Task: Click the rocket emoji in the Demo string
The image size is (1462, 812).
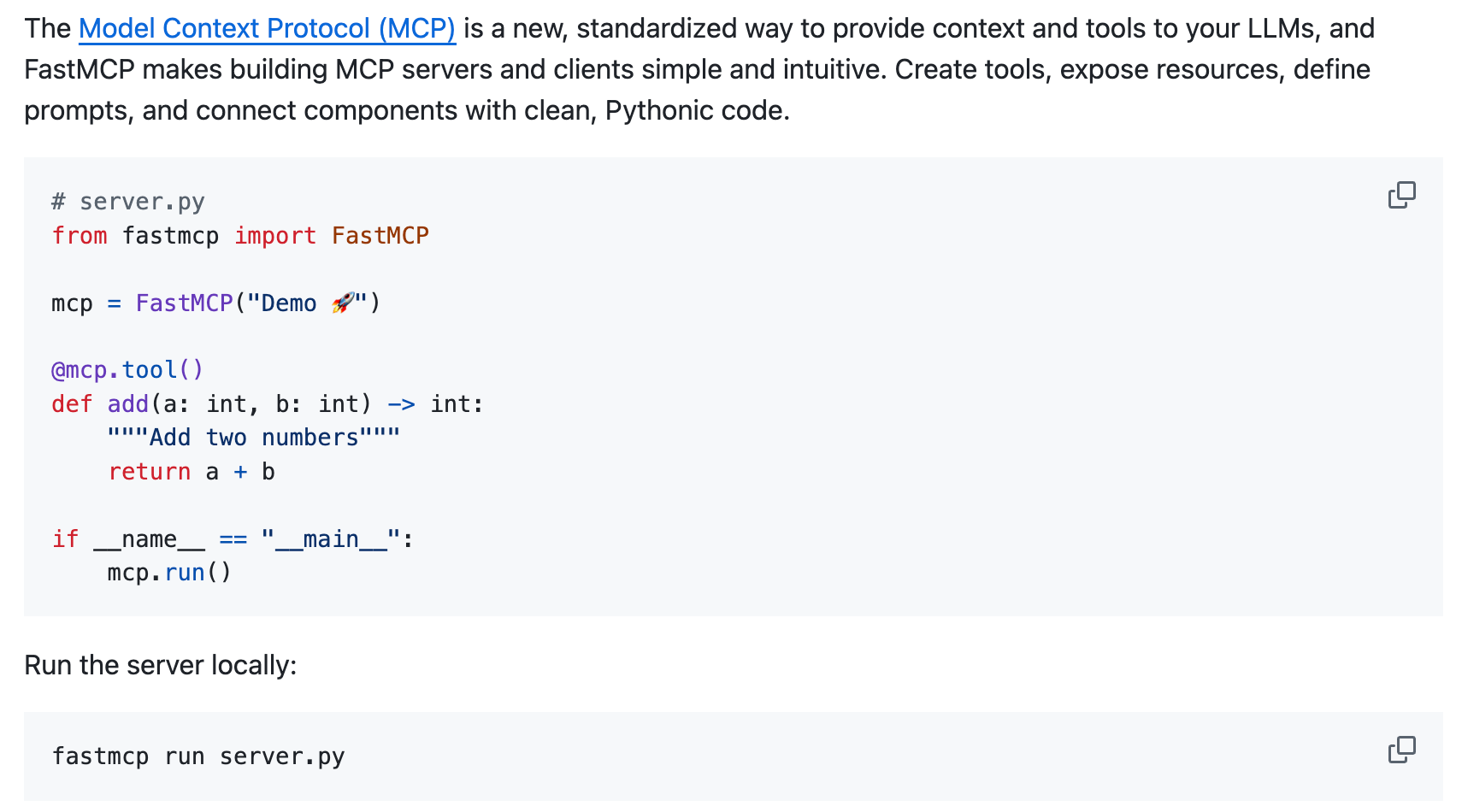Action: coord(343,303)
